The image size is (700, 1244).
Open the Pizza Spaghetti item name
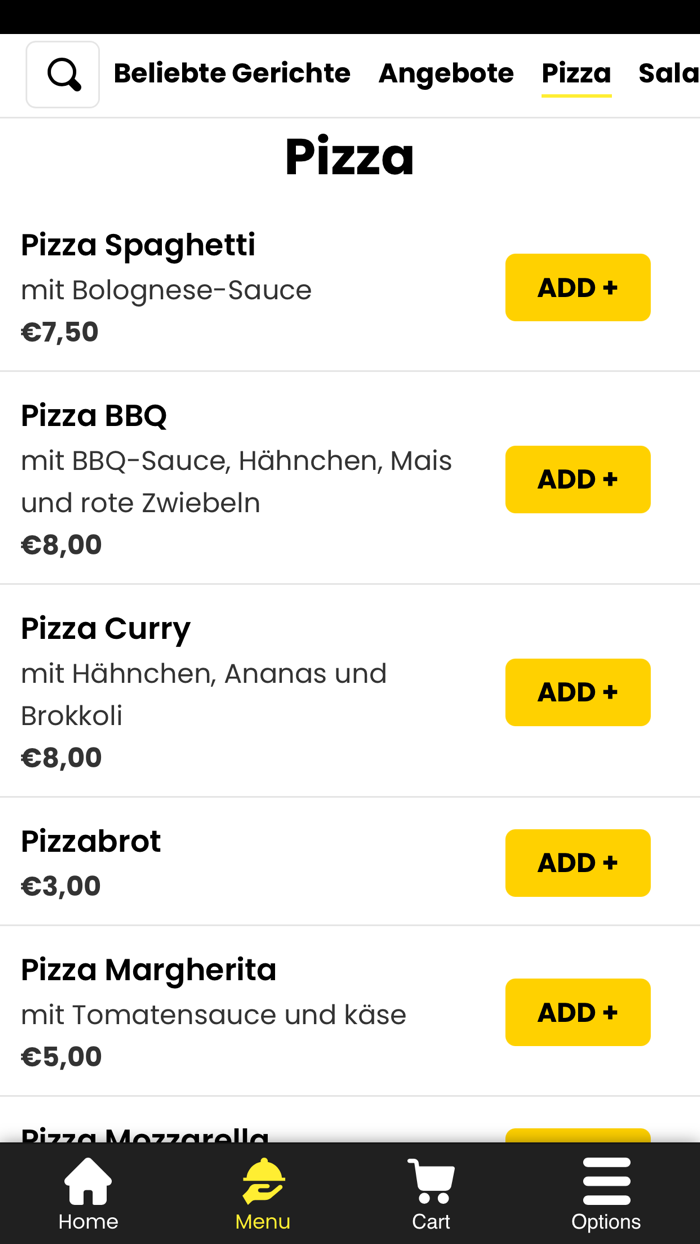138,244
